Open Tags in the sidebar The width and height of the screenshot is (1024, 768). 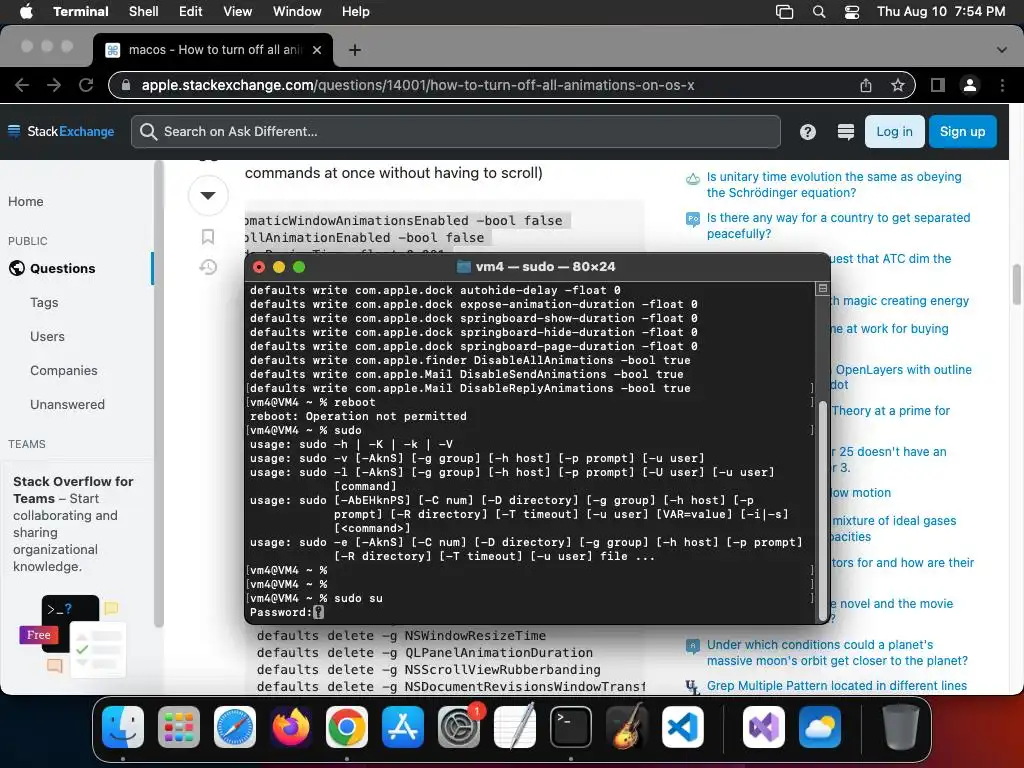(x=44, y=302)
